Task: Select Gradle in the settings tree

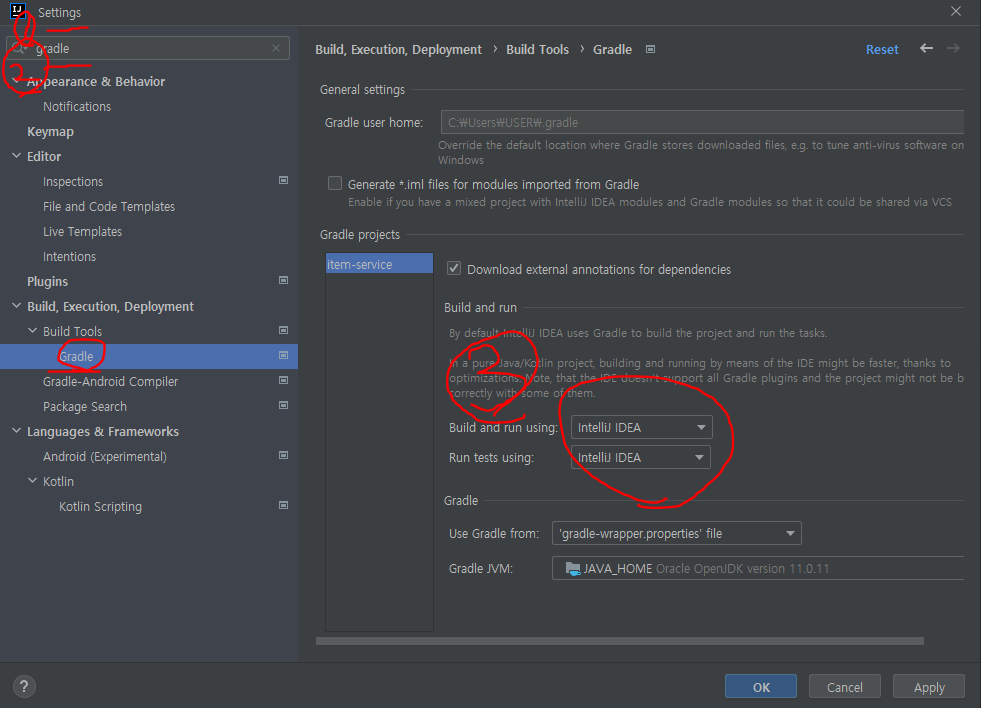Action: point(76,357)
